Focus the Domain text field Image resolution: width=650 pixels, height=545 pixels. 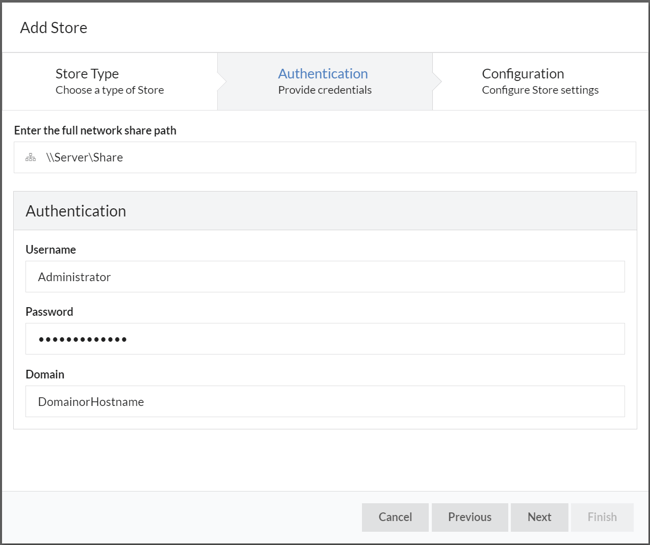(x=325, y=401)
